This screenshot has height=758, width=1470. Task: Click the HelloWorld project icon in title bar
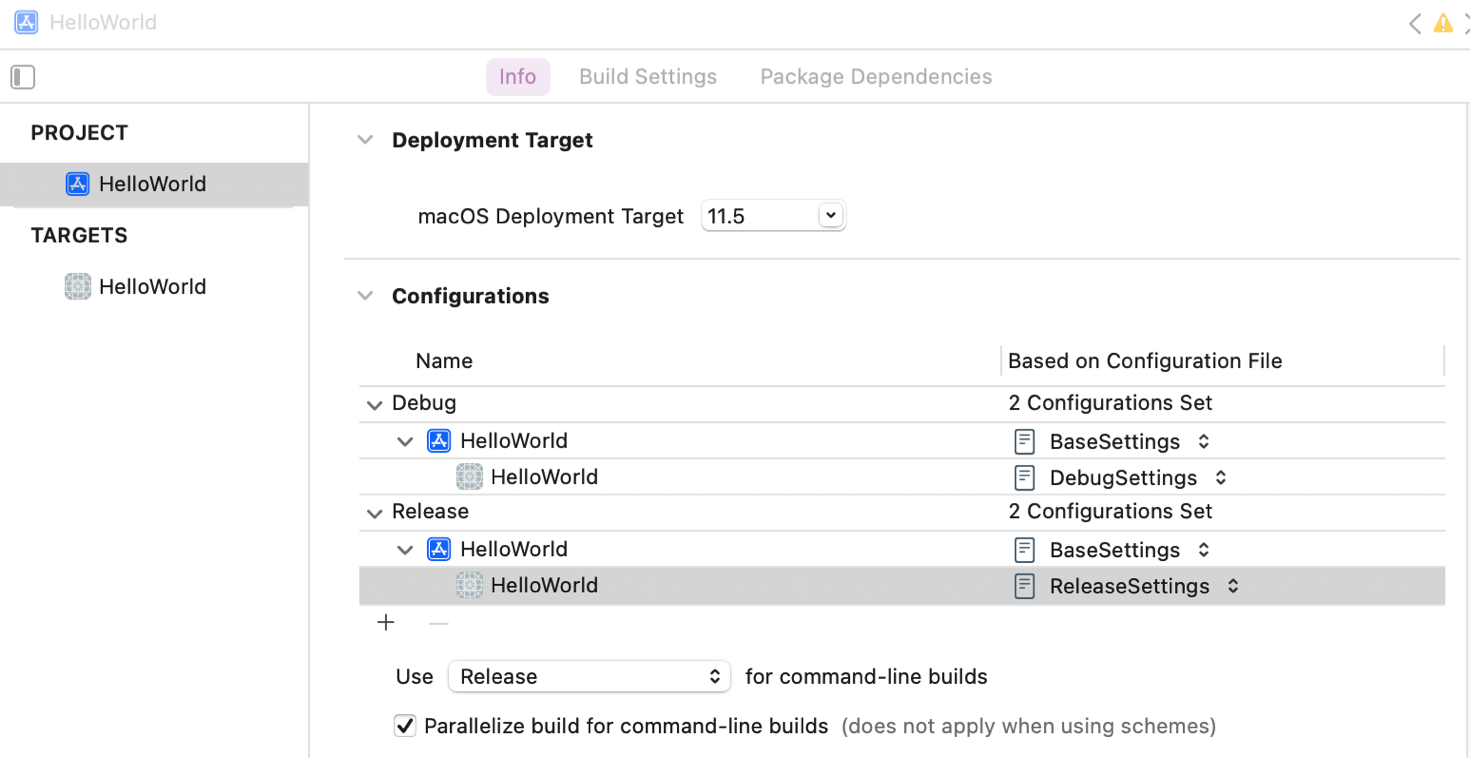(x=26, y=22)
